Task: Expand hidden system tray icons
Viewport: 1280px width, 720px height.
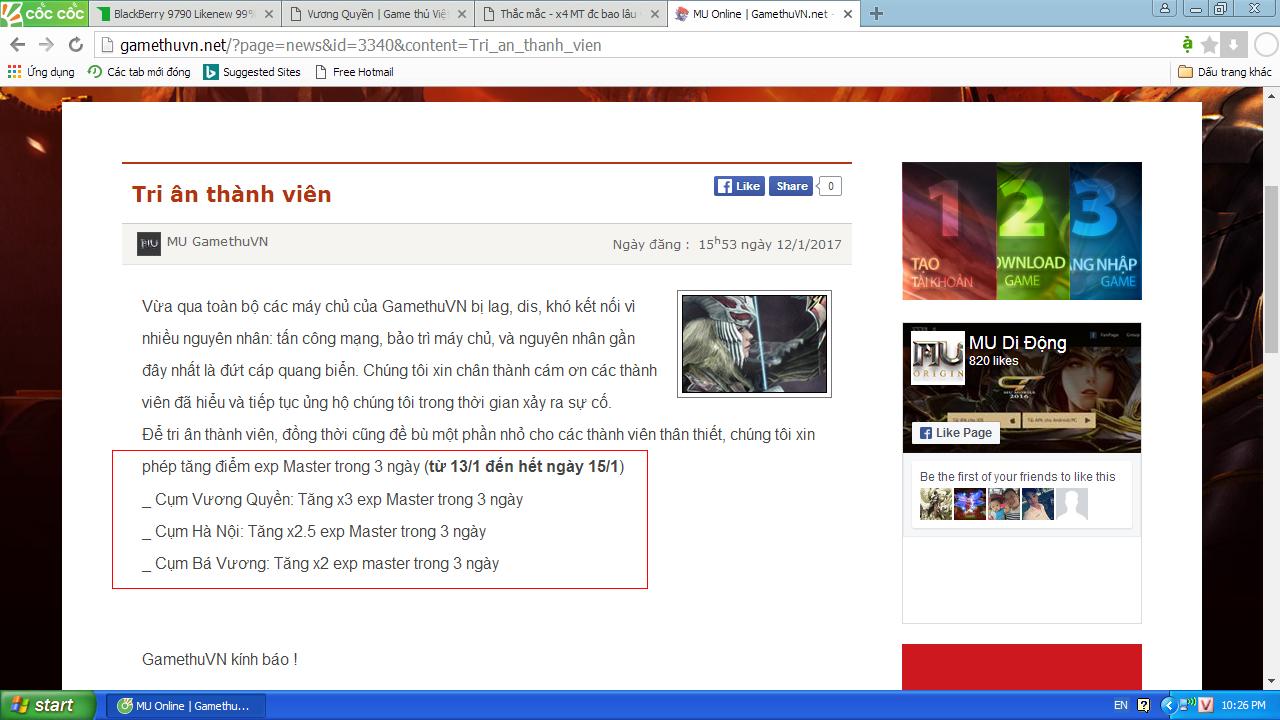Action: [x=1167, y=705]
